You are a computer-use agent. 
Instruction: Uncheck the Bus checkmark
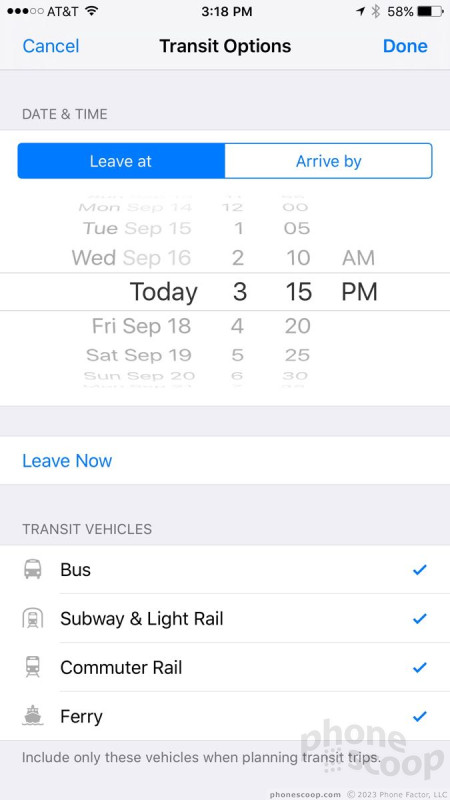pos(419,569)
